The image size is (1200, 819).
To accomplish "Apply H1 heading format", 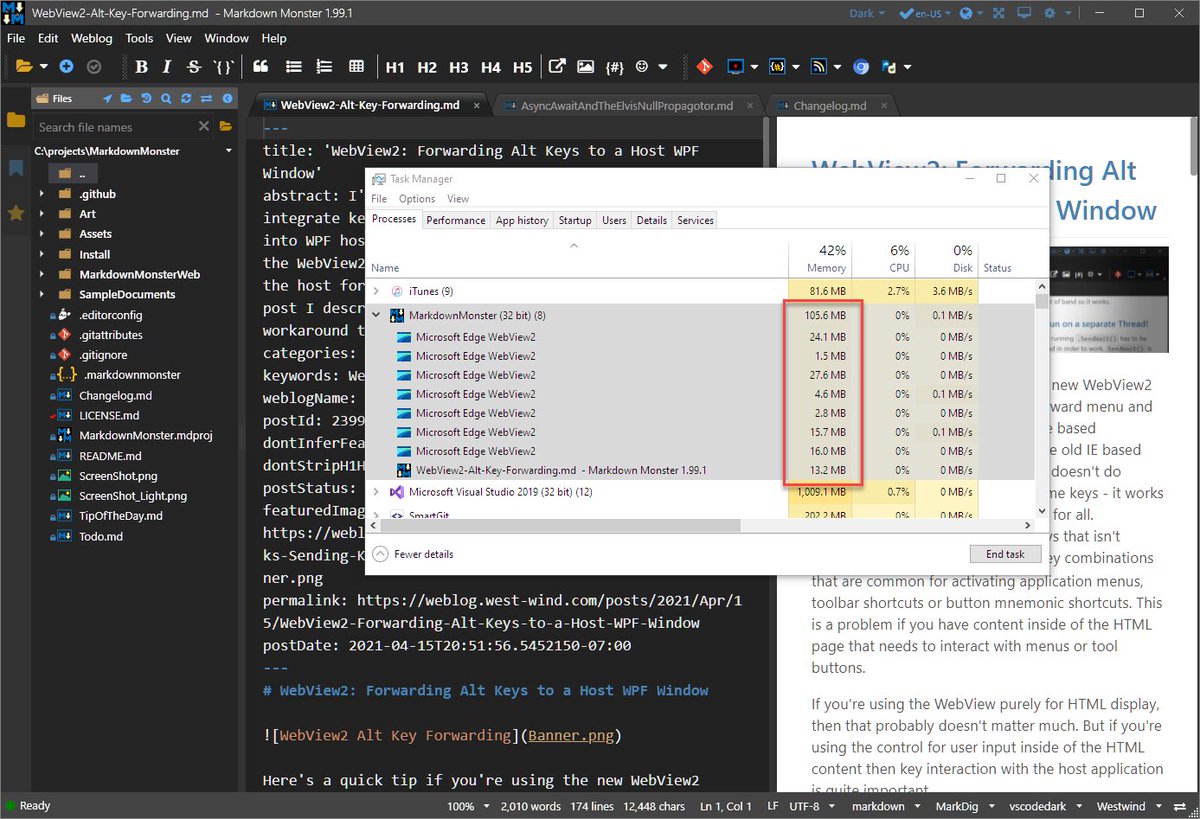I will tap(395, 67).
